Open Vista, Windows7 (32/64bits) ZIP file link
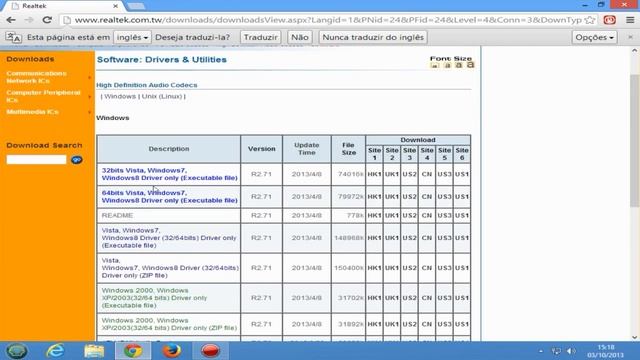Image resolution: width=640 pixels, height=360 pixels. click(170, 268)
